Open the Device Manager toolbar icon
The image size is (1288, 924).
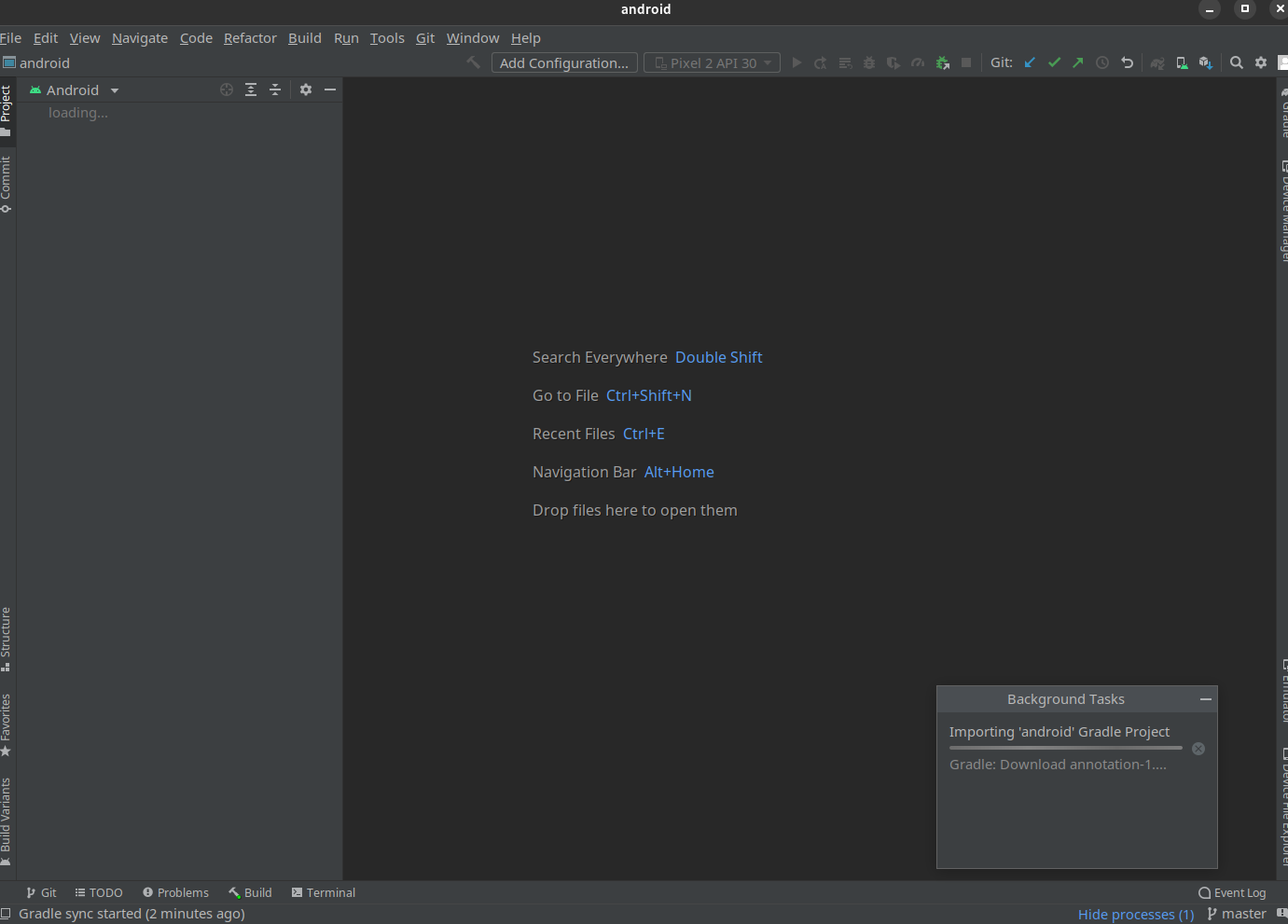point(1182,62)
